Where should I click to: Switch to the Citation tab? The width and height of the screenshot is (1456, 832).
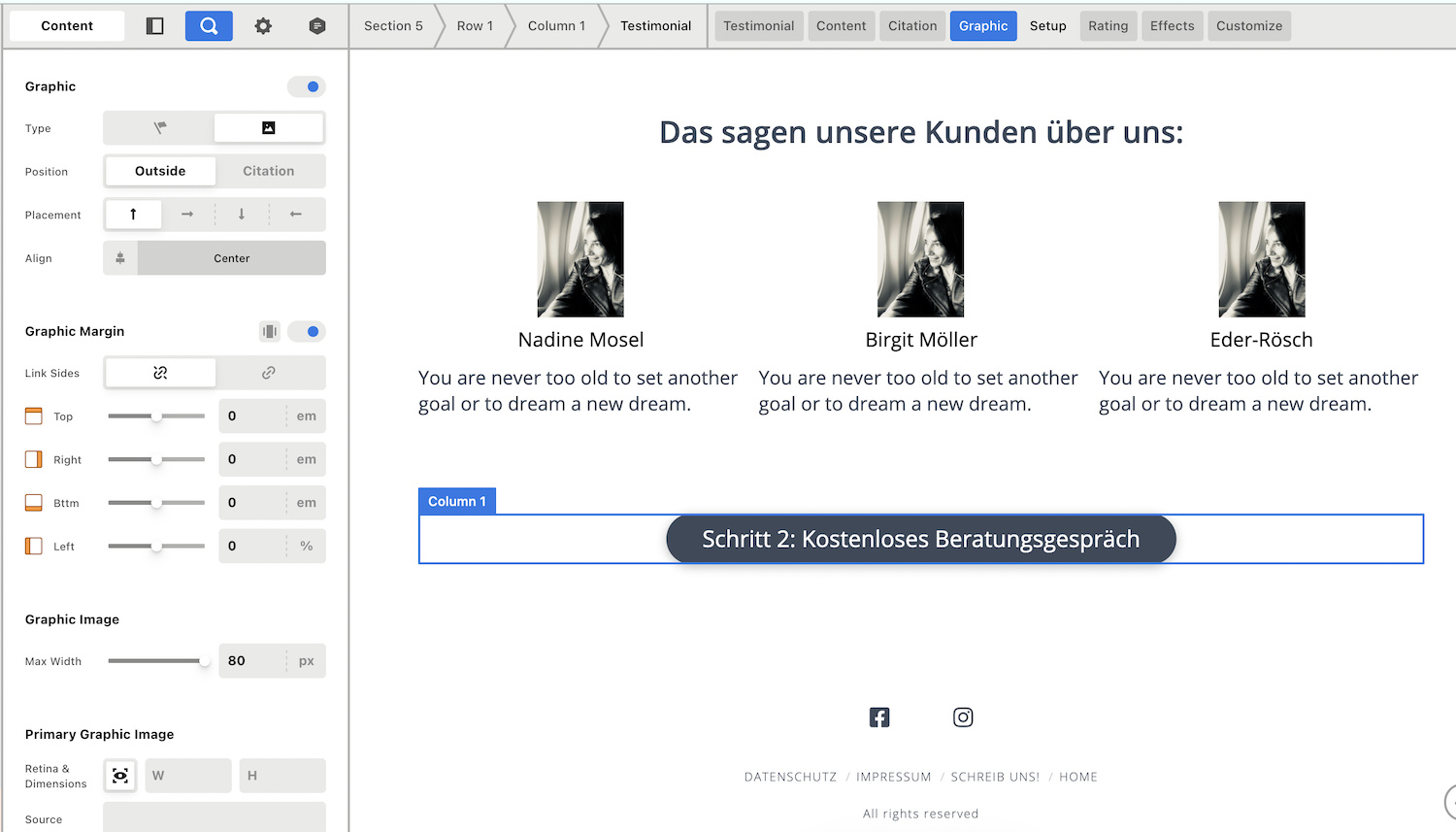coord(912,26)
